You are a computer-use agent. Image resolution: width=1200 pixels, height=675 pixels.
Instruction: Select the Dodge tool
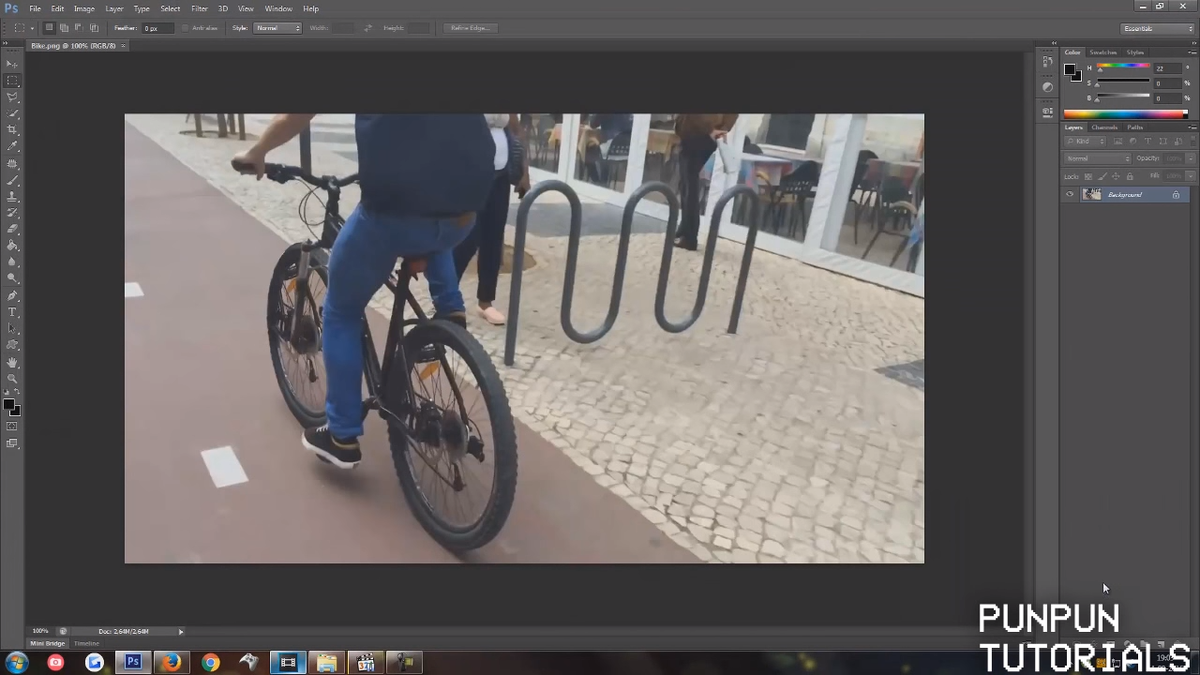pos(12,278)
